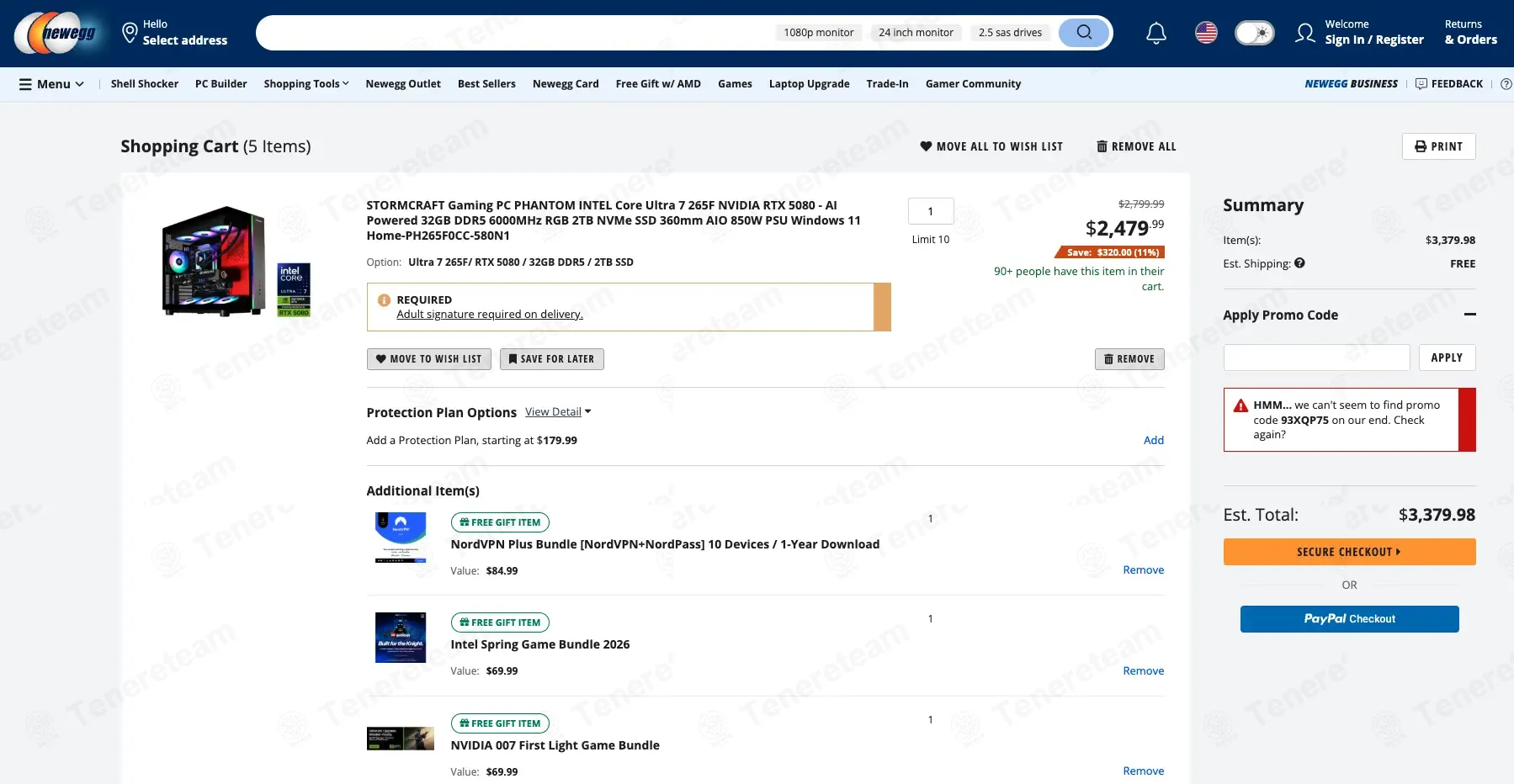Click the PRINT button
This screenshot has width=1514, height=784.
(x=1438, y=146)
